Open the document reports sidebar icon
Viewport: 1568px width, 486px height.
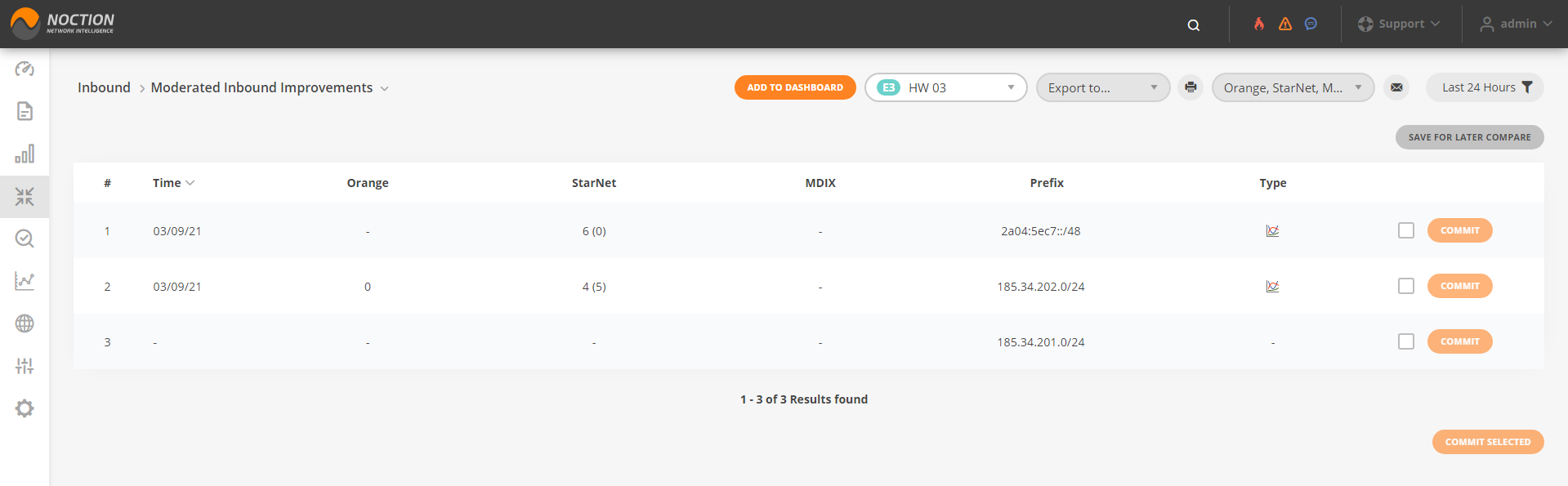pos(25,111)
